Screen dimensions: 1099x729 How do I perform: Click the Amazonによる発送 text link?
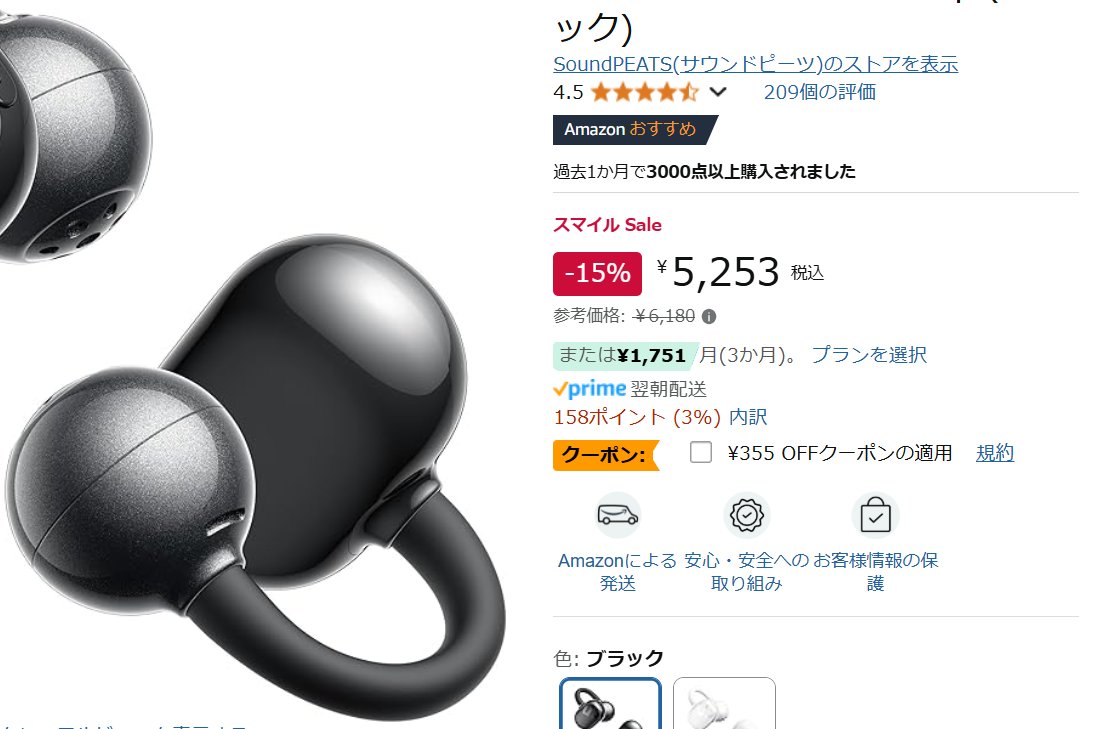click(617, 572)
